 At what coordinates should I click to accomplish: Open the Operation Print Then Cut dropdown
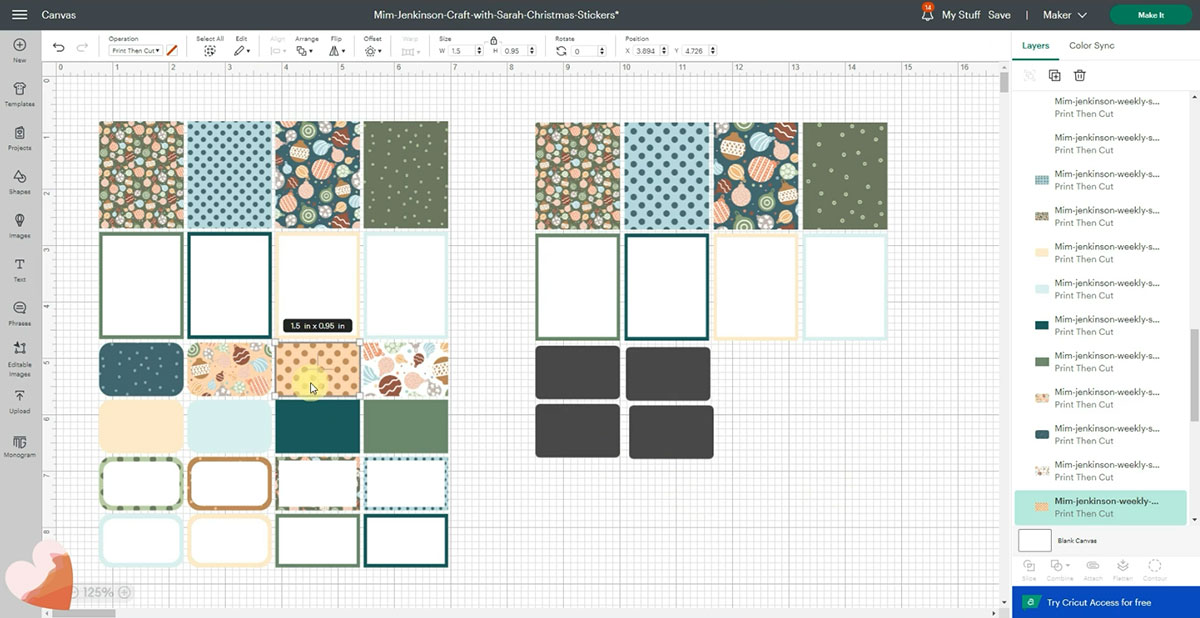tap(134, 50)
